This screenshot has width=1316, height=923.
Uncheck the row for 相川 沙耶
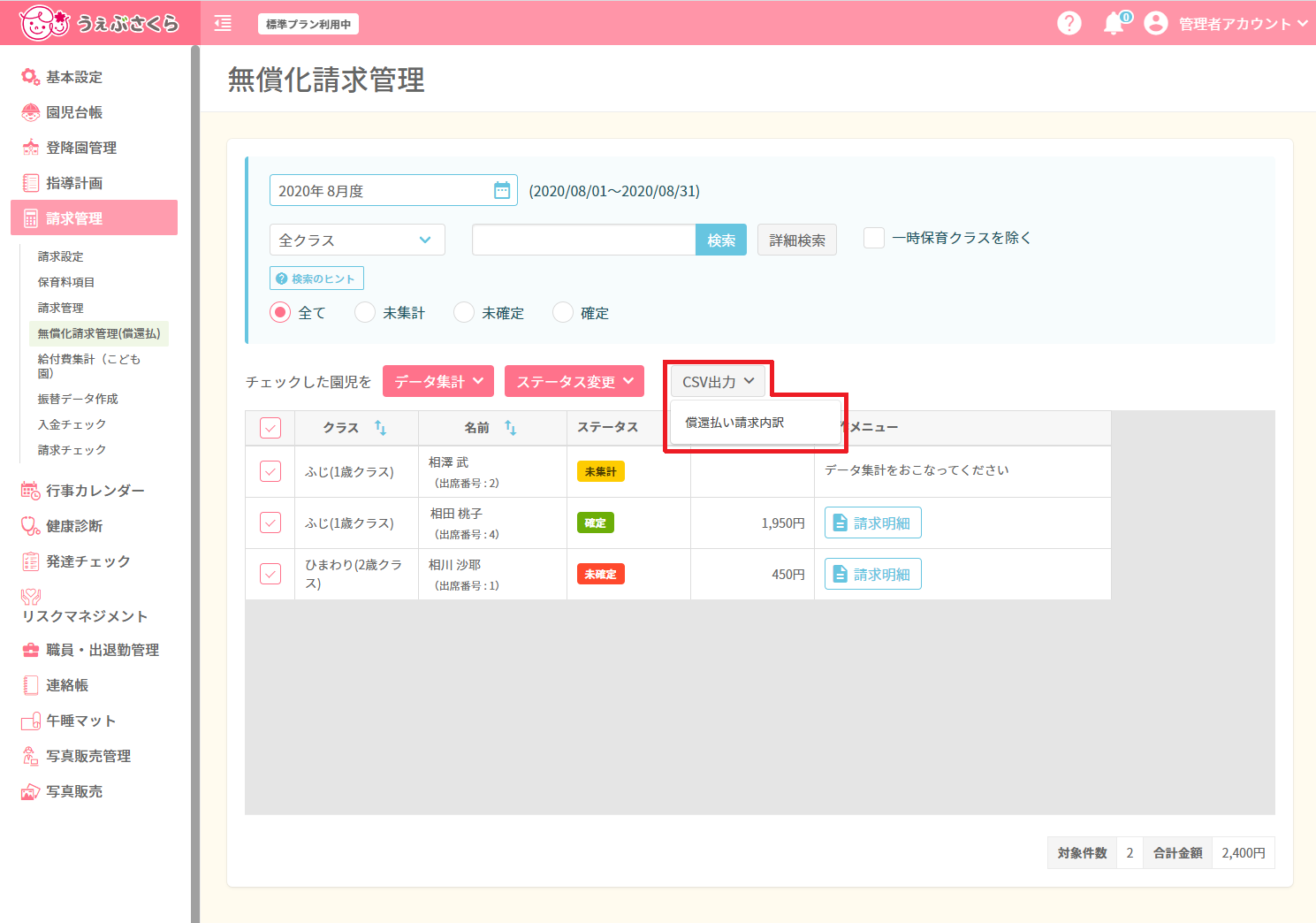click(x=270, y=574)
